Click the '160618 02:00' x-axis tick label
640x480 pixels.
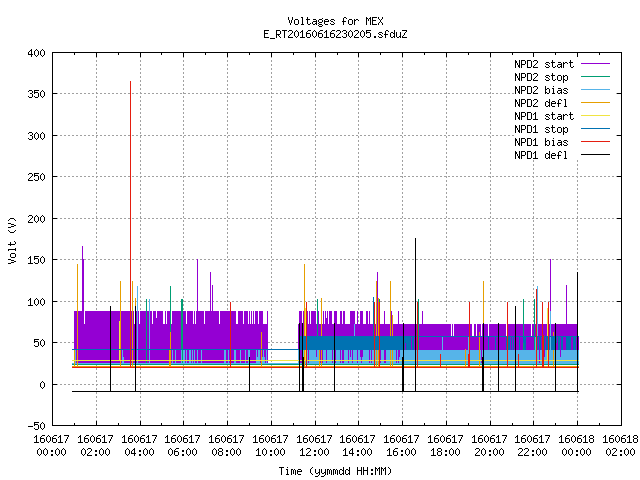(620, 446)
